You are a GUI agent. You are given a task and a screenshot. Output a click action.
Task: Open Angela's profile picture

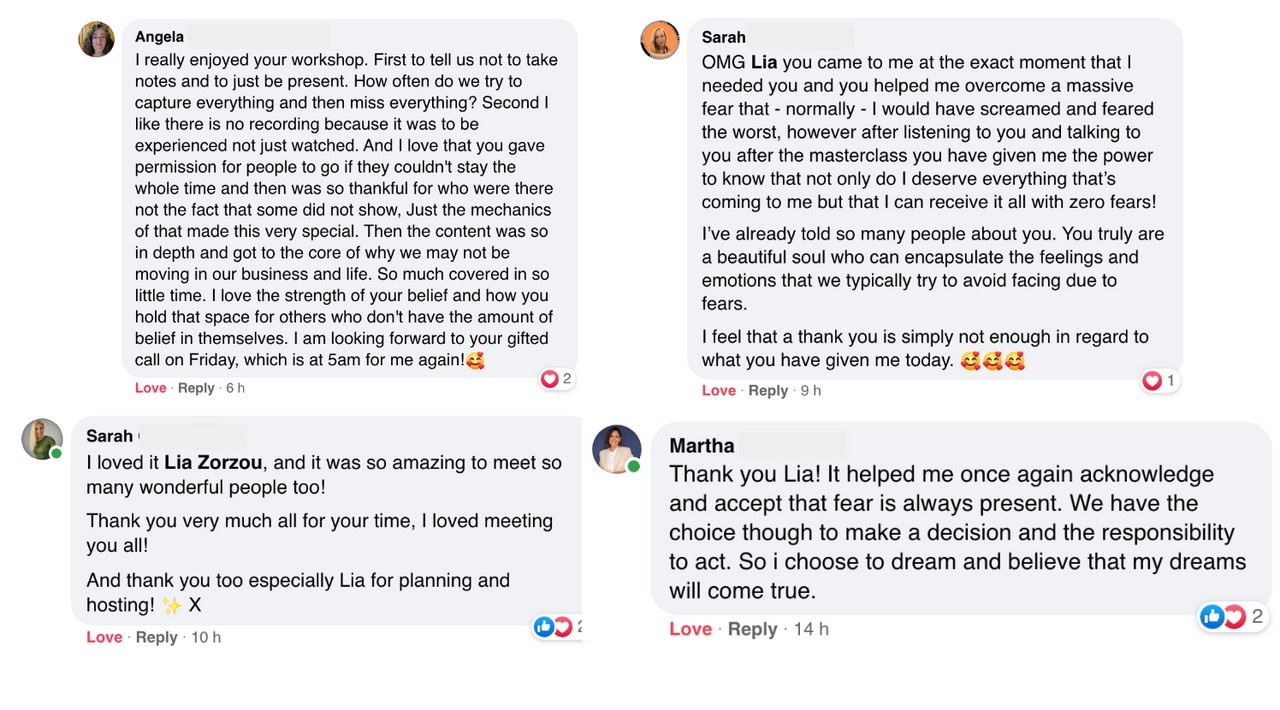pos(97,39)
